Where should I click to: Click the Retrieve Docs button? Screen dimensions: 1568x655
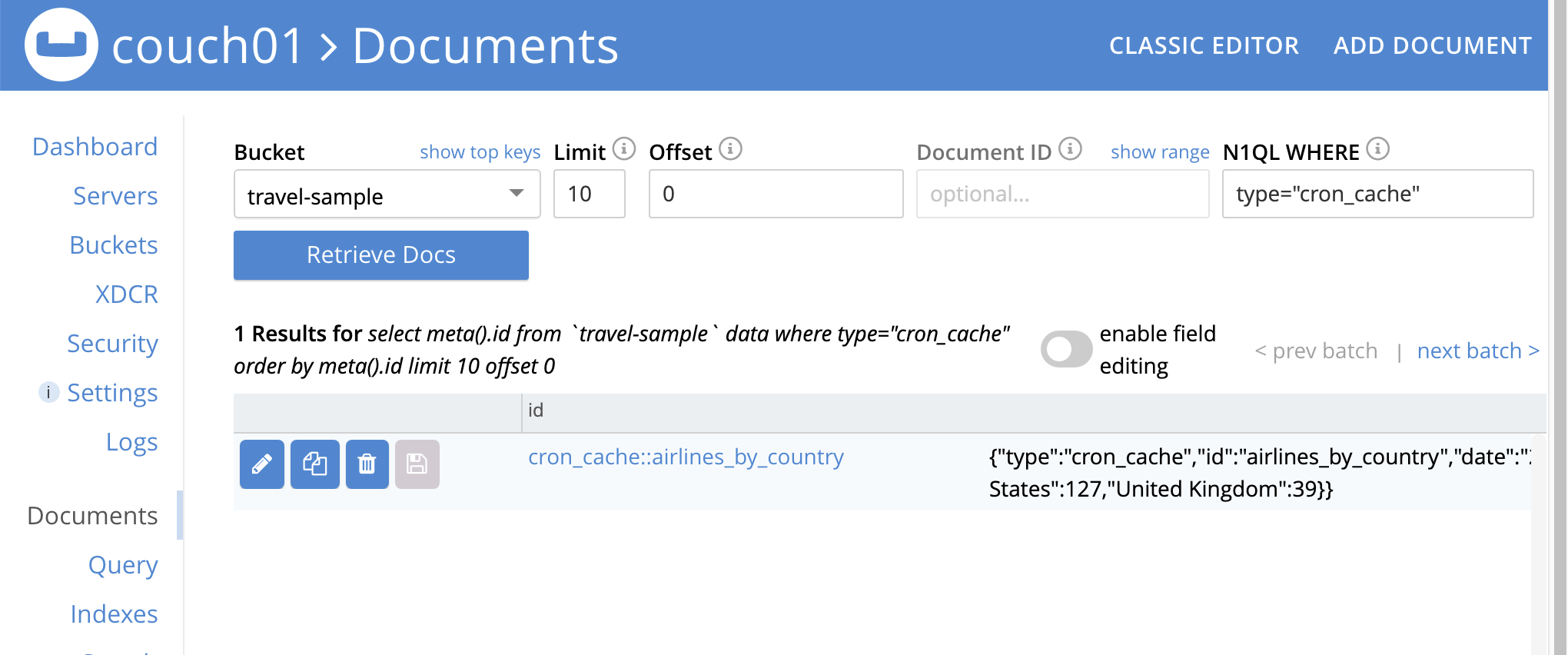tap(381, 254)
